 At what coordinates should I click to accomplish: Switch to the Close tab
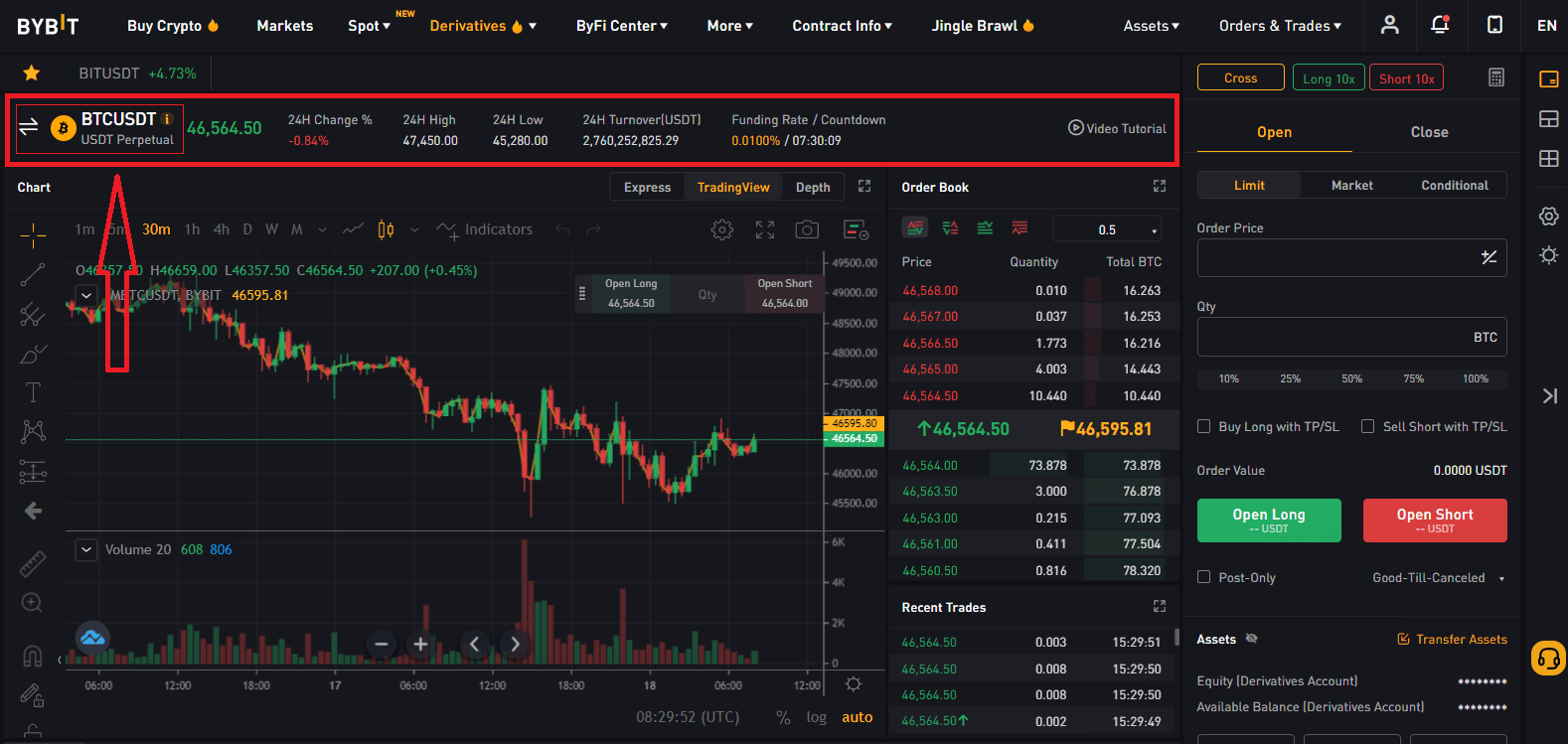pos(1429,132)
